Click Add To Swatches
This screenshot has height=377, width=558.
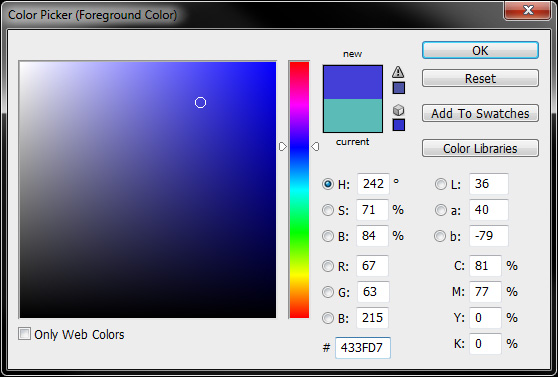(480, 113)
